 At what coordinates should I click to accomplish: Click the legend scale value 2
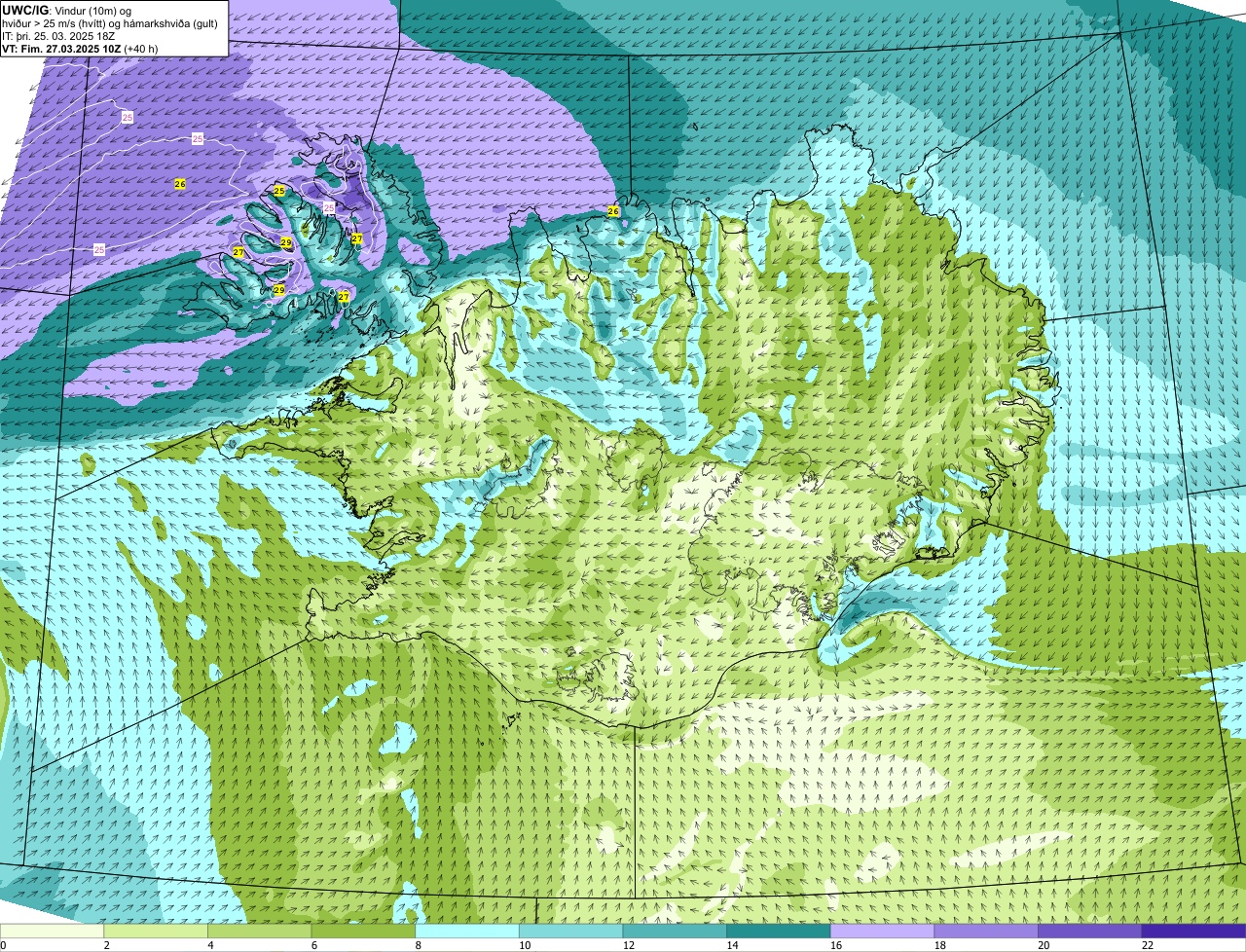(106, 945)
